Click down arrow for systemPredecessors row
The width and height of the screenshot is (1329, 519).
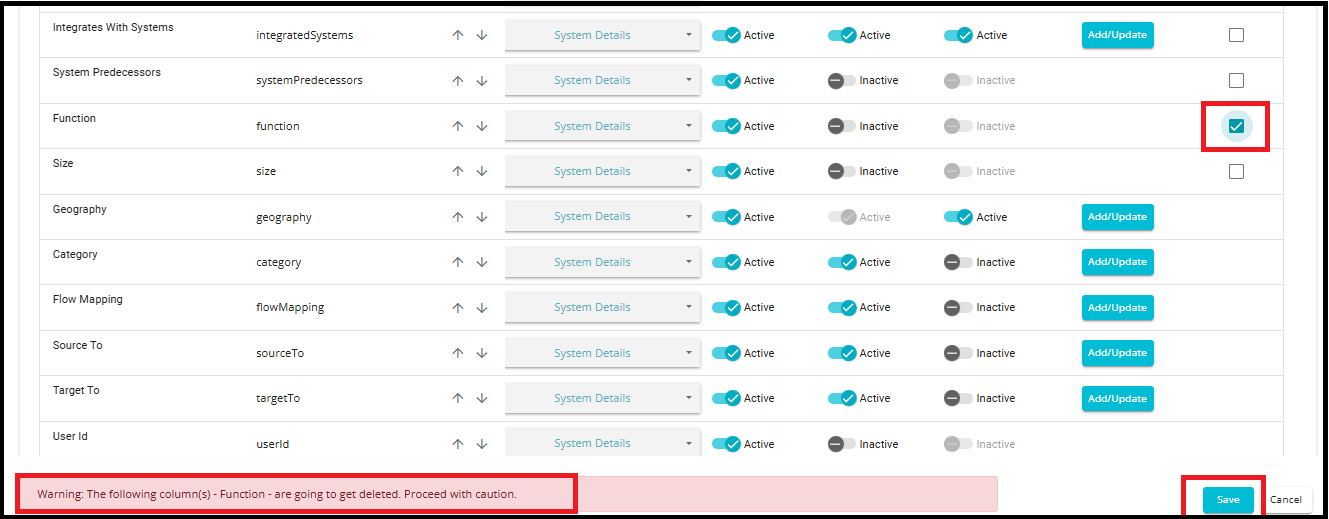(x=482, y=80)
